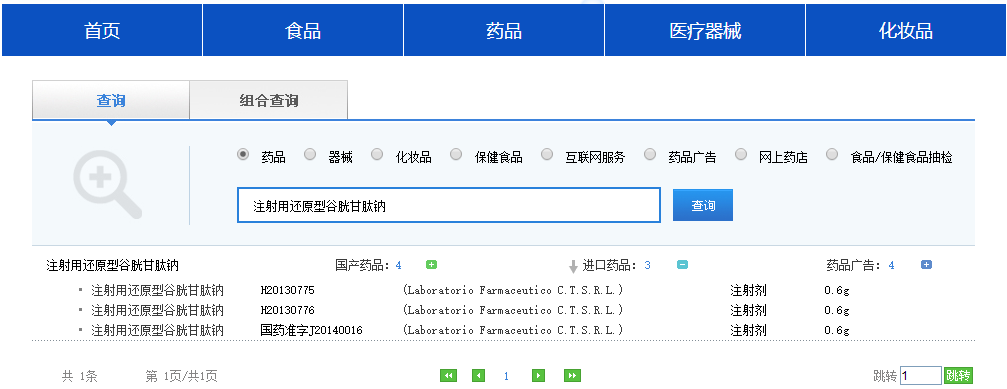Focus the drug name search field
The width and height of the screenshot is (1007, 389).
tap(449, 205)
